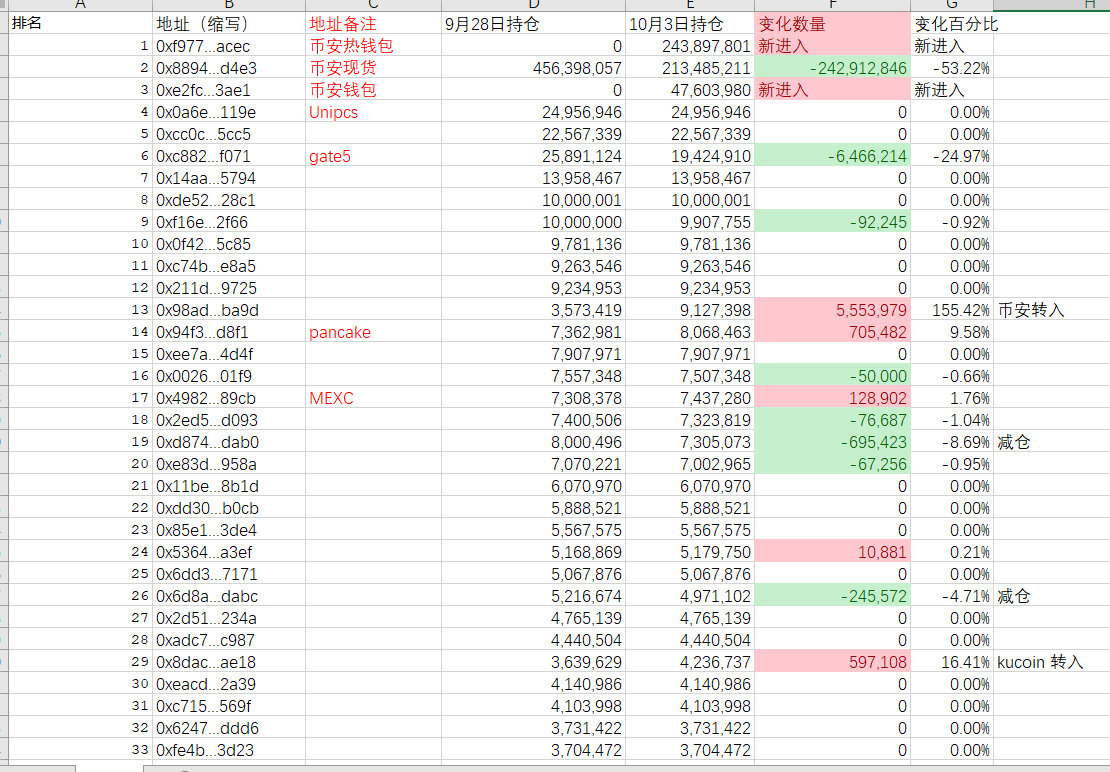Click address cell 0x11be...8b1d
The width and height of the screenshot is (1110, 772).
pos(229,486)
